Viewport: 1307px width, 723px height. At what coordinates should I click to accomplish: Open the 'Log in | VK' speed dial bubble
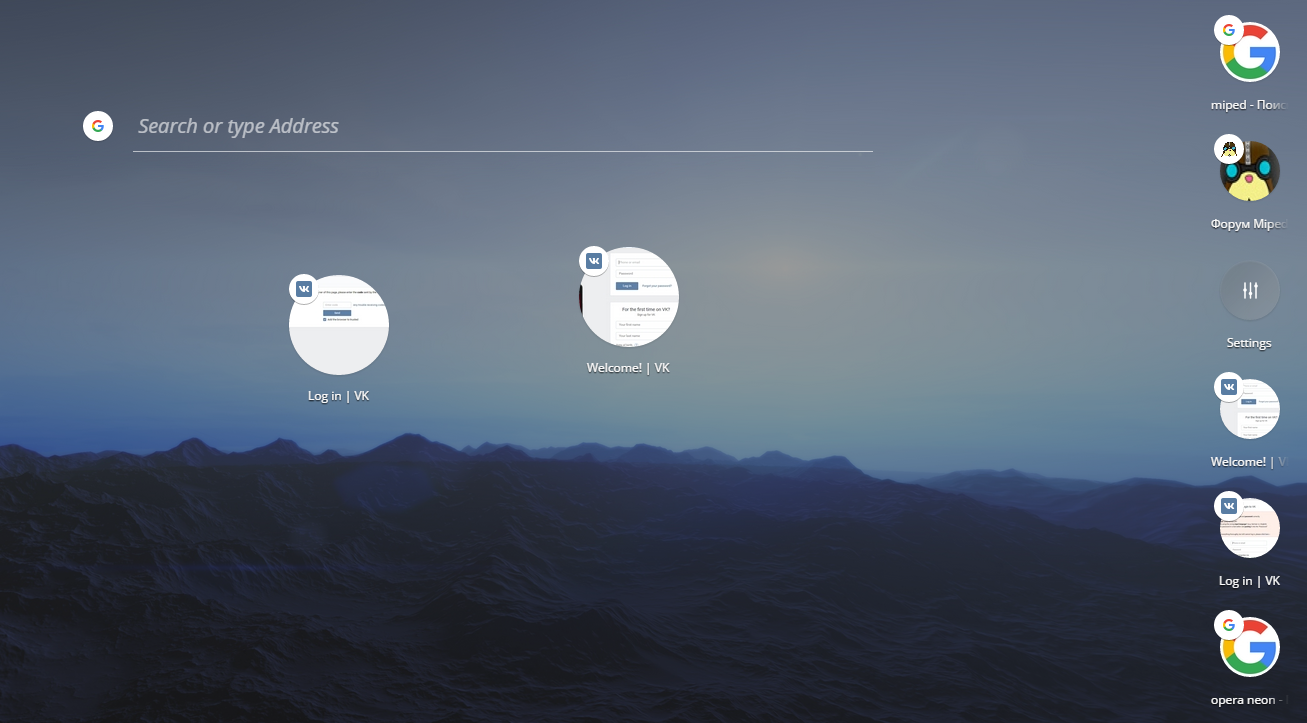339,325
